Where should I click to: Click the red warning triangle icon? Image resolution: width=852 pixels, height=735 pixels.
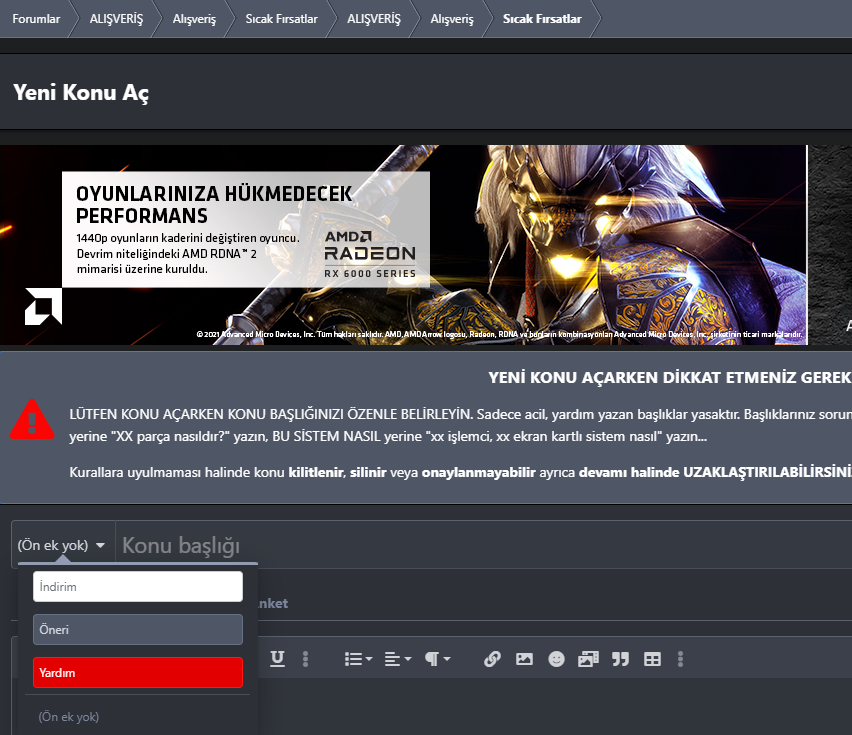pos(32,419)
